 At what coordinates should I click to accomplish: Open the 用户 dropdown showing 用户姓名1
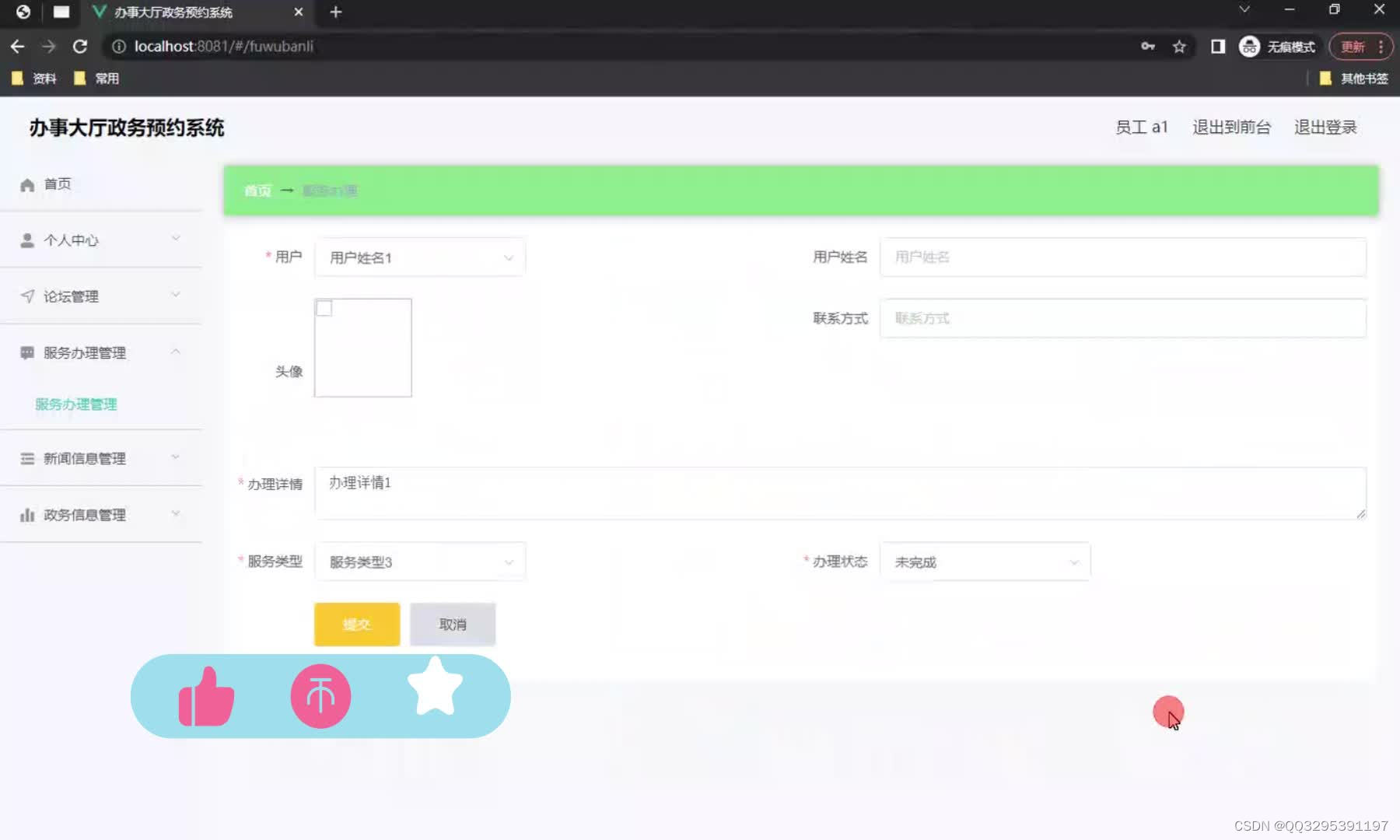420,257
